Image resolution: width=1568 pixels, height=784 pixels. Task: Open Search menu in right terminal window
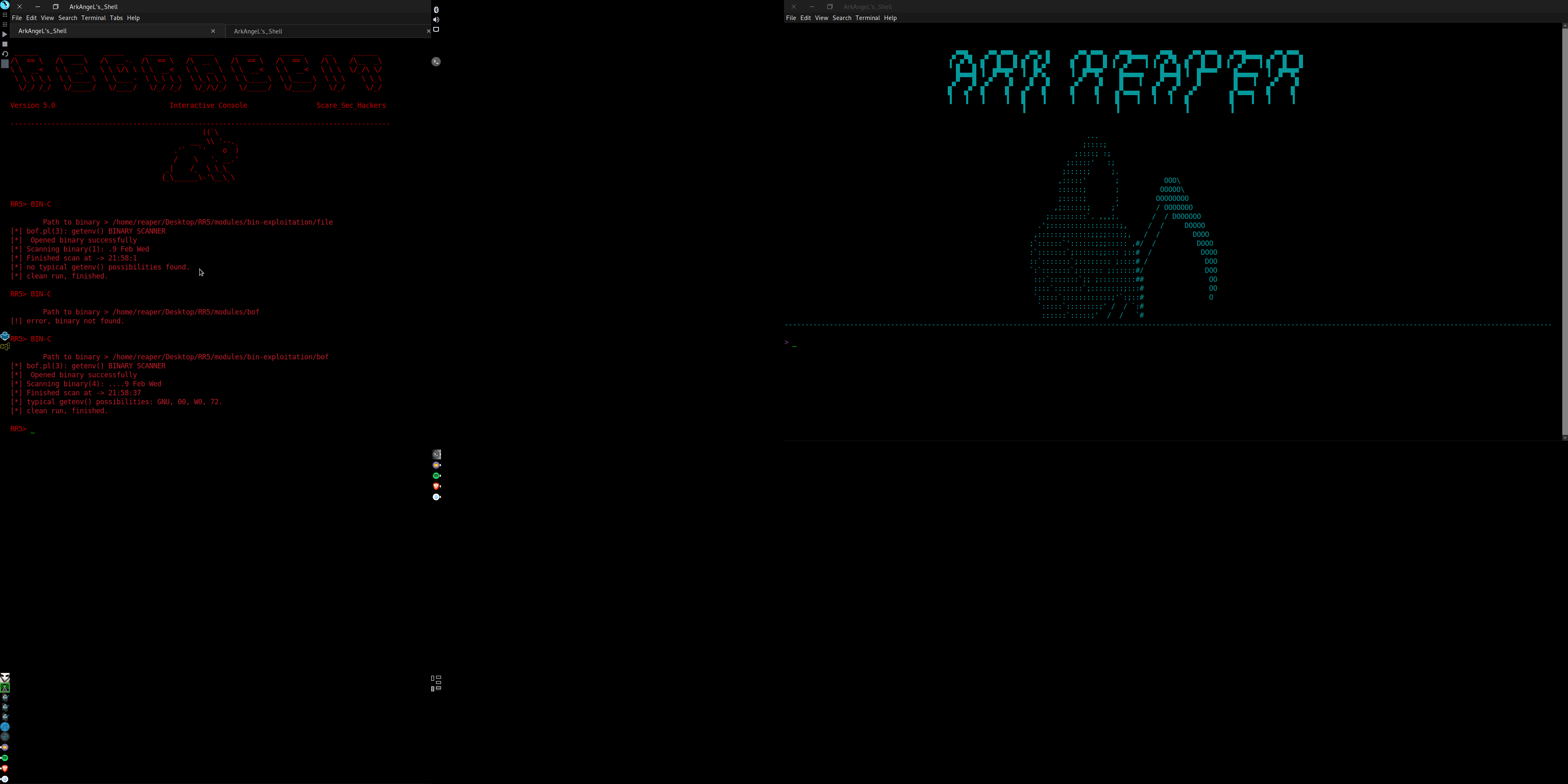click(x=841, y=18)
